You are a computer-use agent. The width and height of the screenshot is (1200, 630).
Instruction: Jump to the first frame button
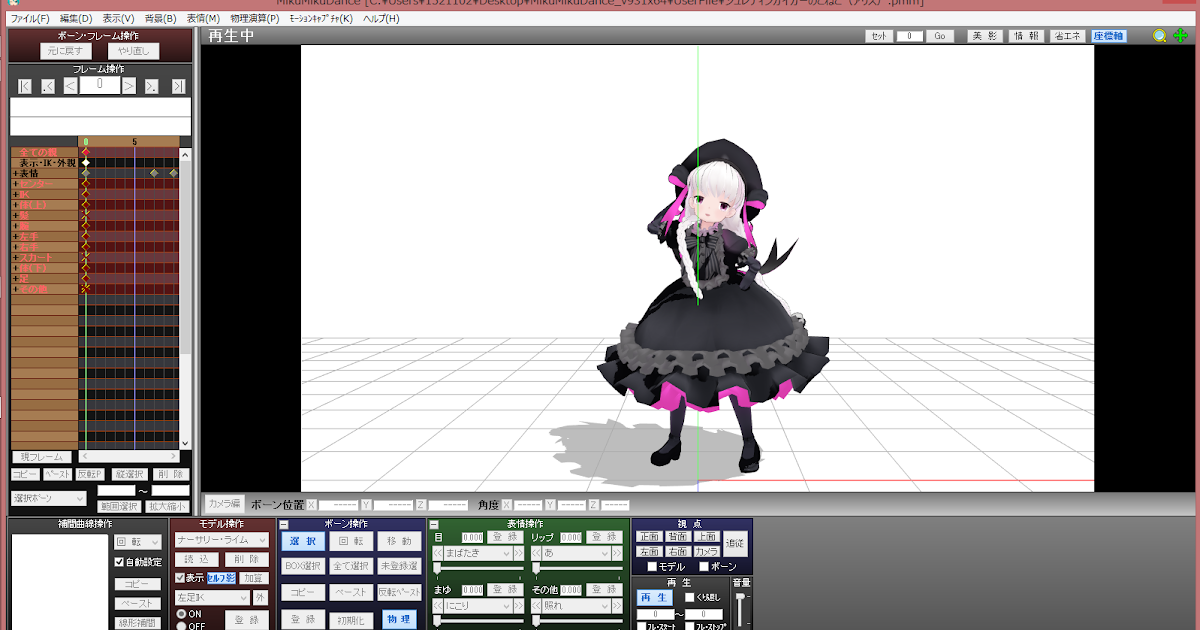pyautogui.click(x=25, y=86)
